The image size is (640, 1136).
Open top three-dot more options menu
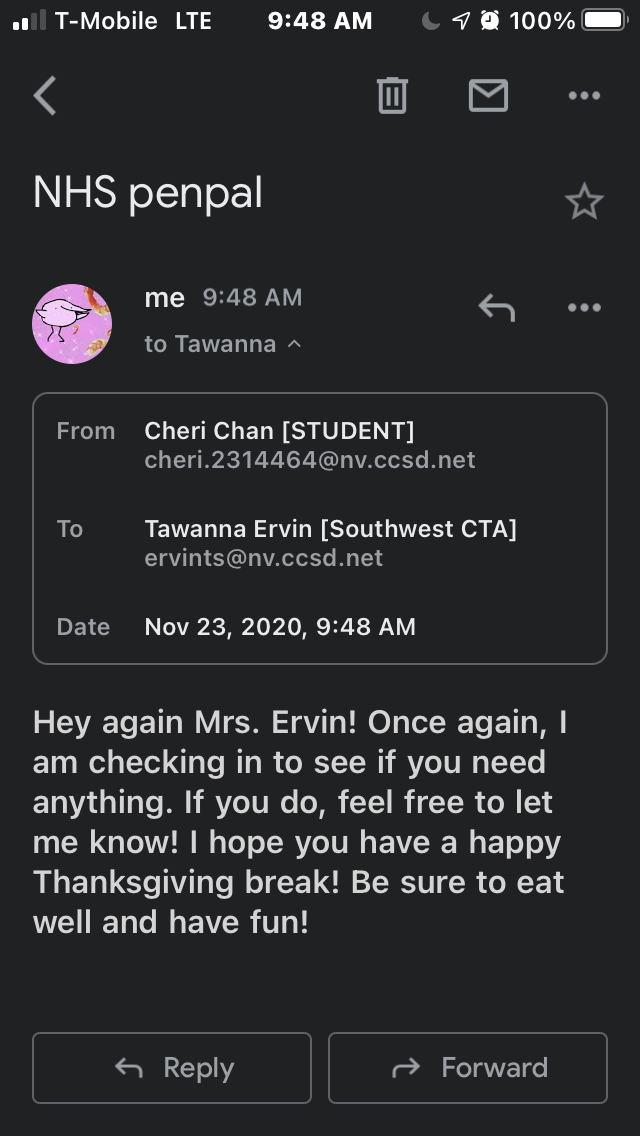(584, 96)
